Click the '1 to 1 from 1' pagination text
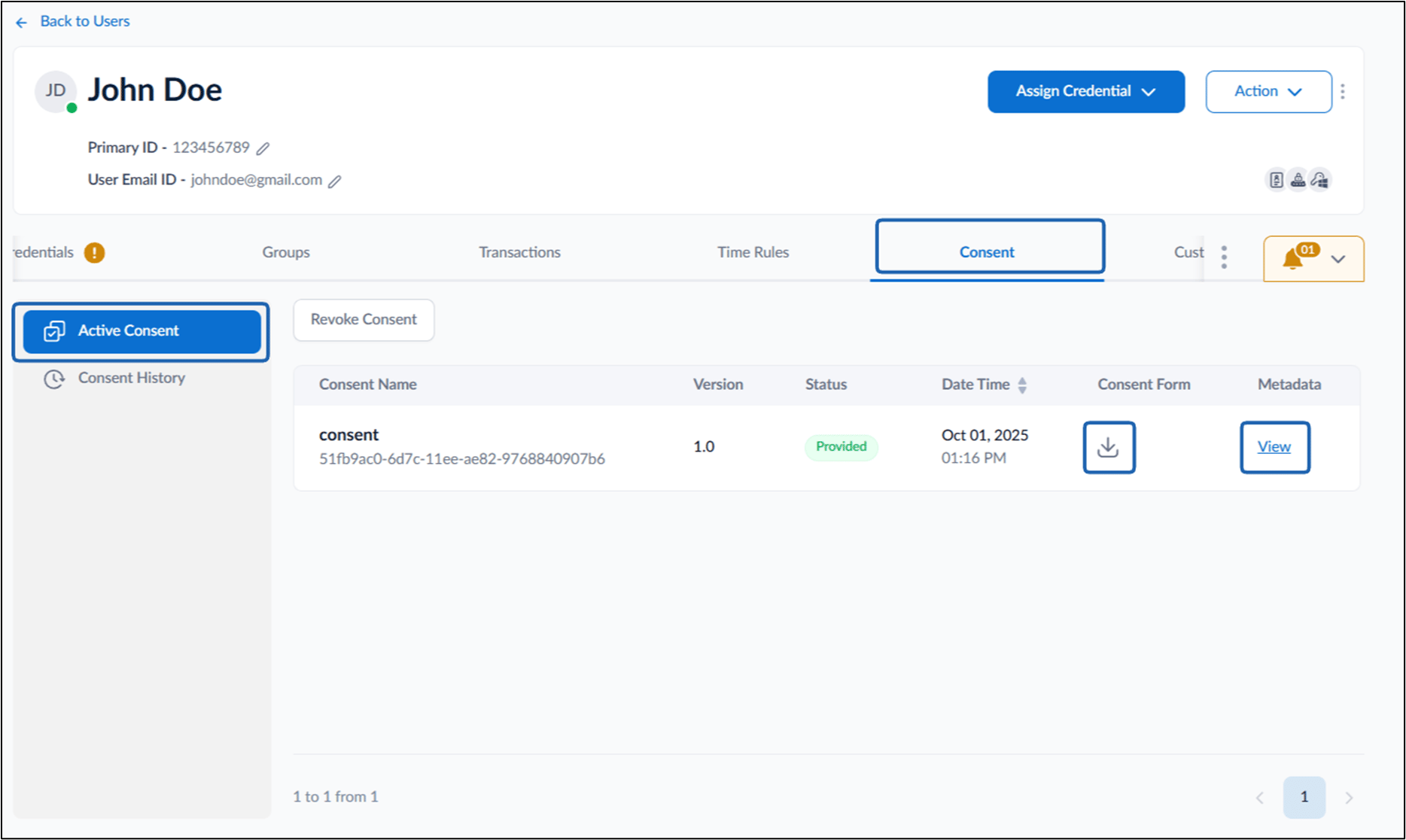The width and height of the screenshot is (1406, 840). click(336, 797)
